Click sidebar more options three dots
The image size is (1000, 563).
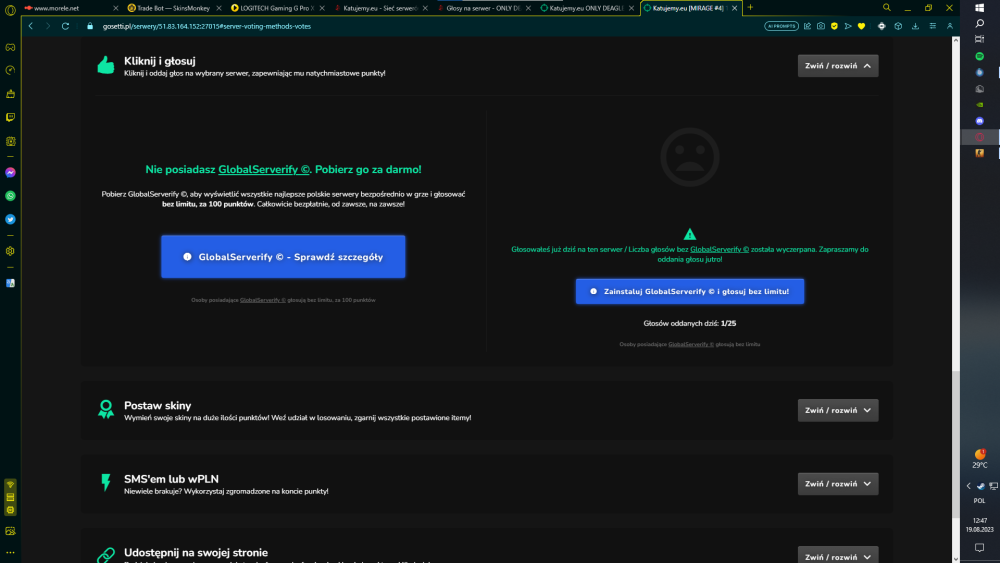tap(10, 553)
